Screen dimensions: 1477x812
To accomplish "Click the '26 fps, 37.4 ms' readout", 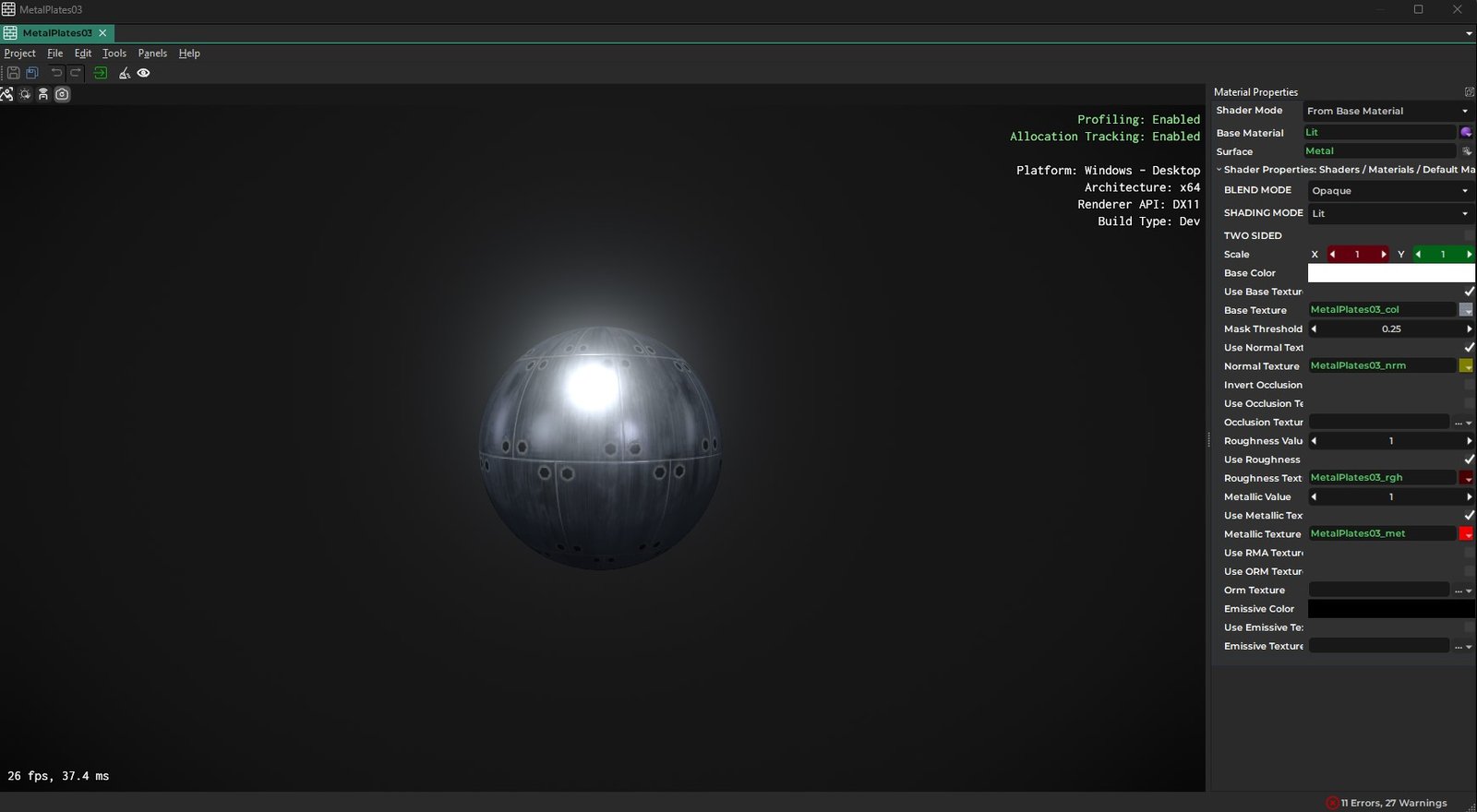I will 58,776.
